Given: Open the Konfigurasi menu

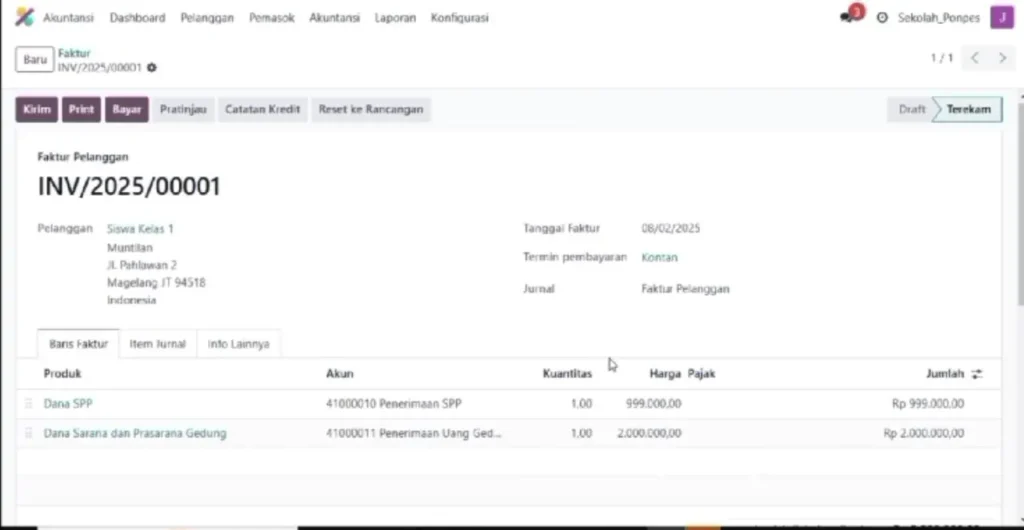Looking at the screenshot, I should [459, 18].
